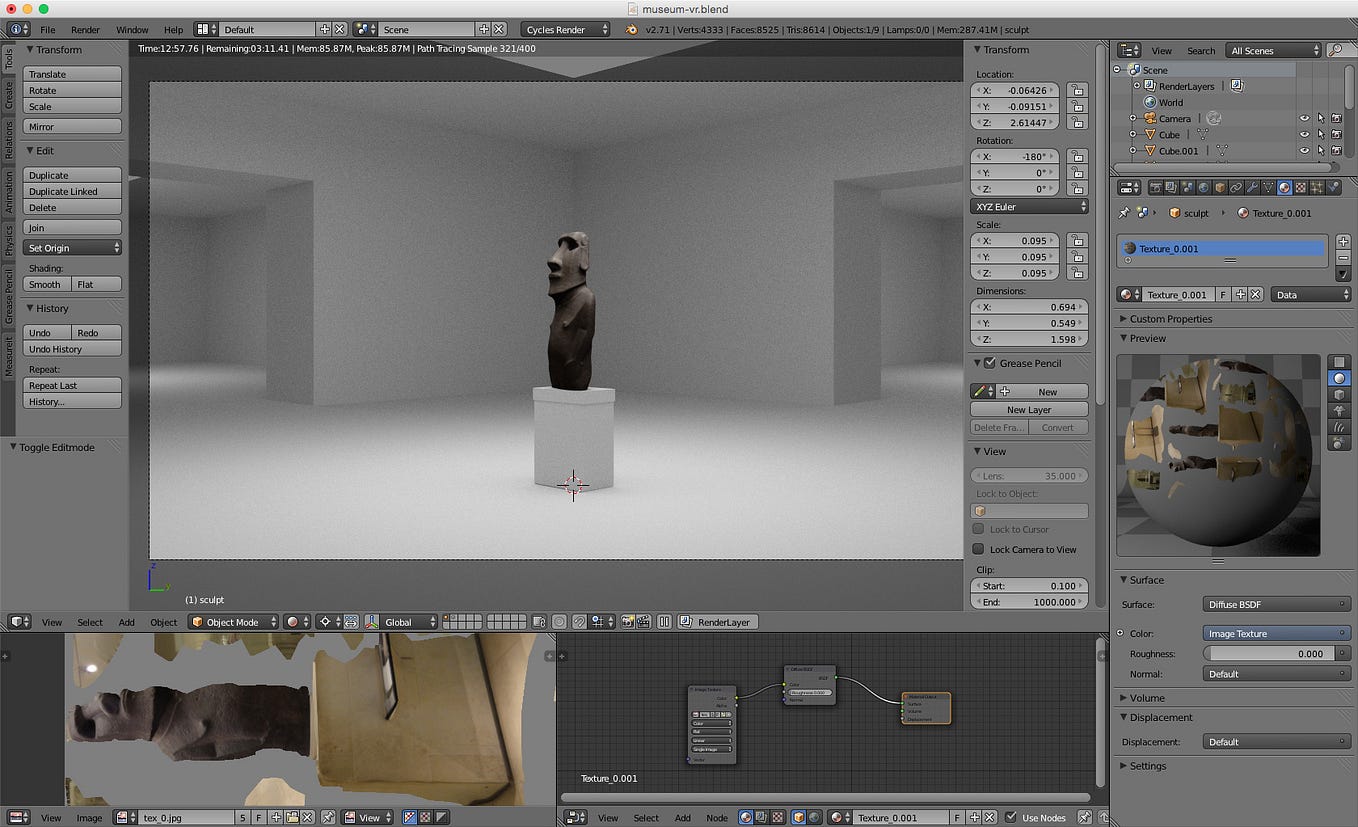Open the Particles properties tab icon

click(x=1317, y=187)
